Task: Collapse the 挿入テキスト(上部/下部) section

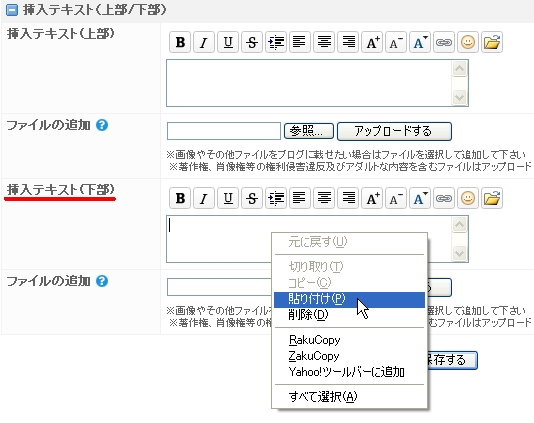Action: tap(12, 10)
